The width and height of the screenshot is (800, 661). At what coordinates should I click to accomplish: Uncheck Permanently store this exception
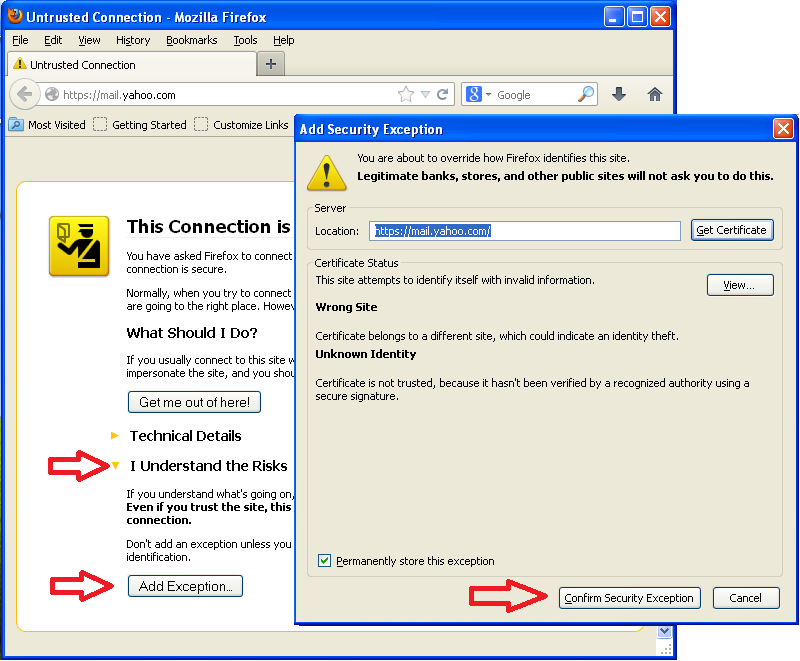(324, 561)
